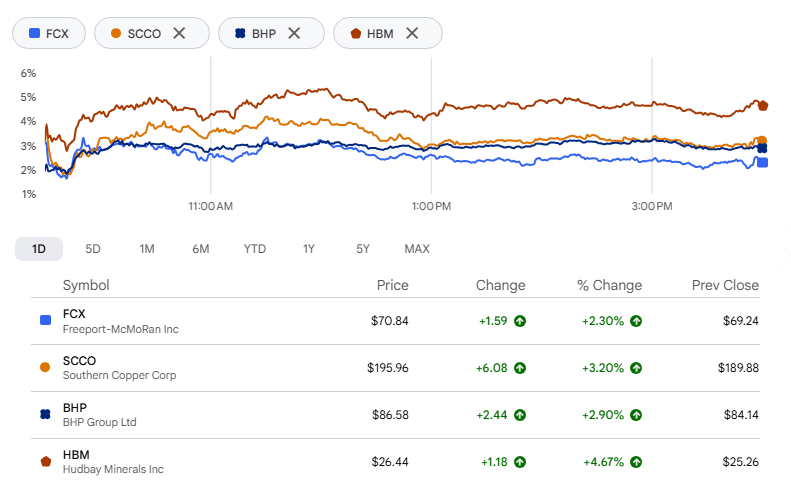Open Southern Copper Corp row
This screenshot has height=495, width=791.
click(x=396, y=368)
